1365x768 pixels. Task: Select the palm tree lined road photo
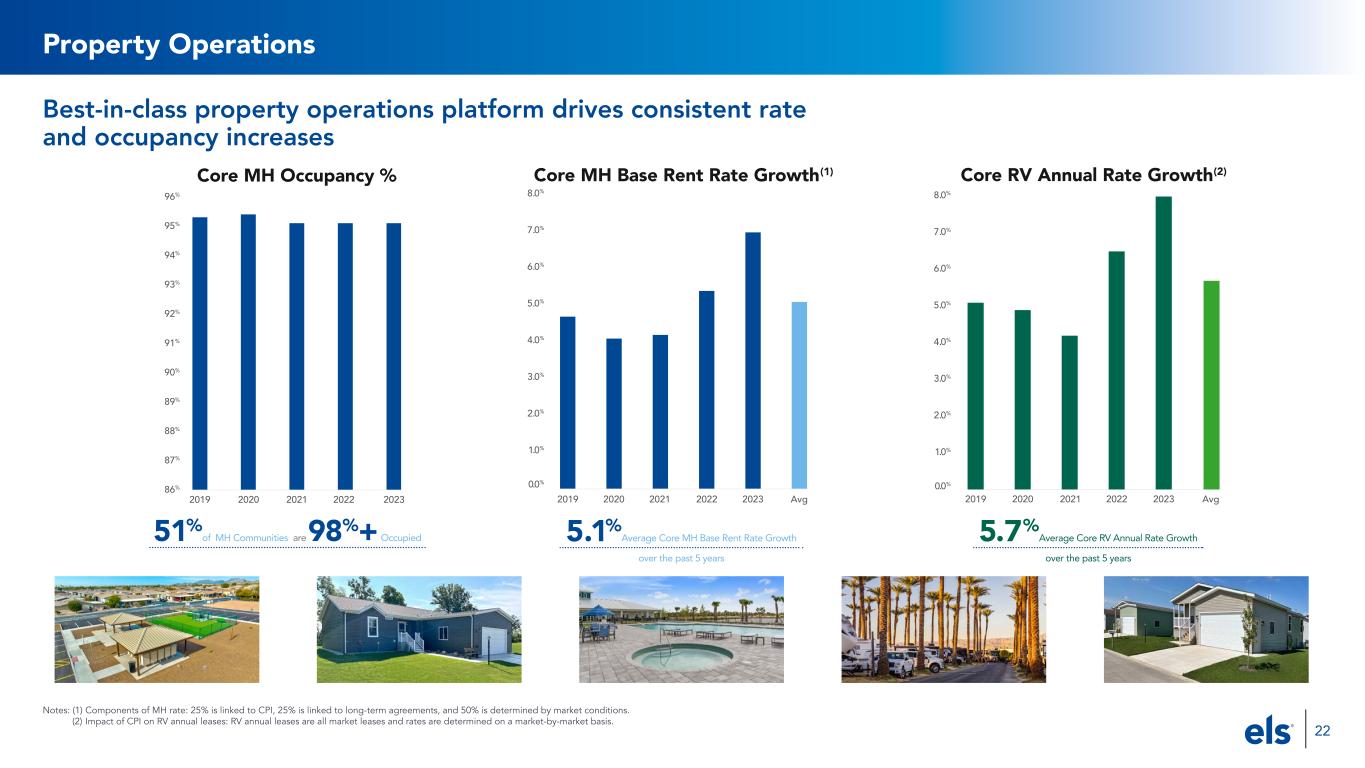point(944,629)
